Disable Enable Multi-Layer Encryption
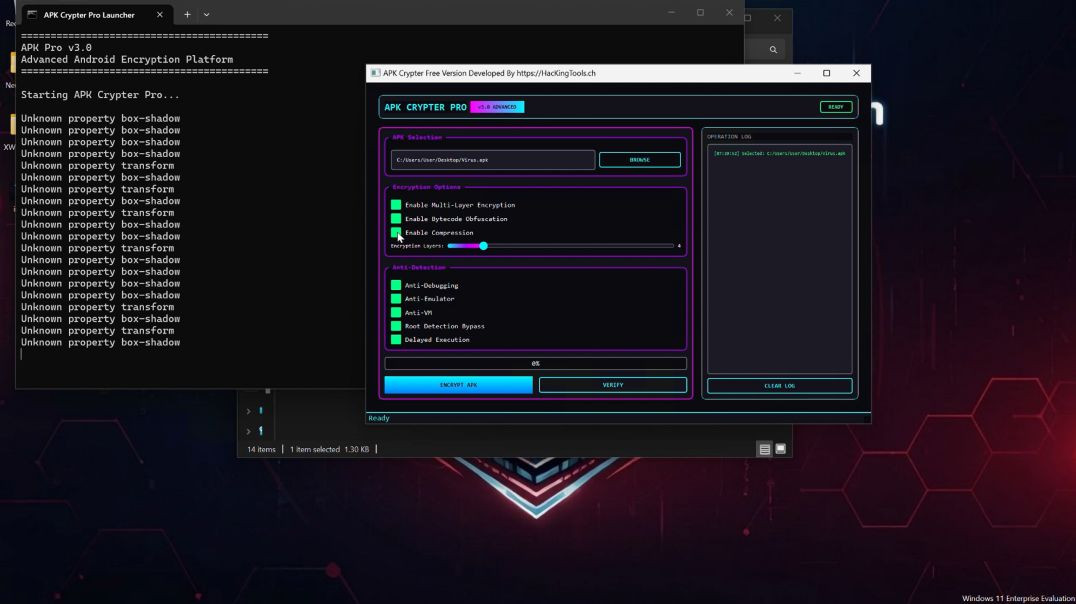The width and height of the screenshot is (1076, 604). 395,205
